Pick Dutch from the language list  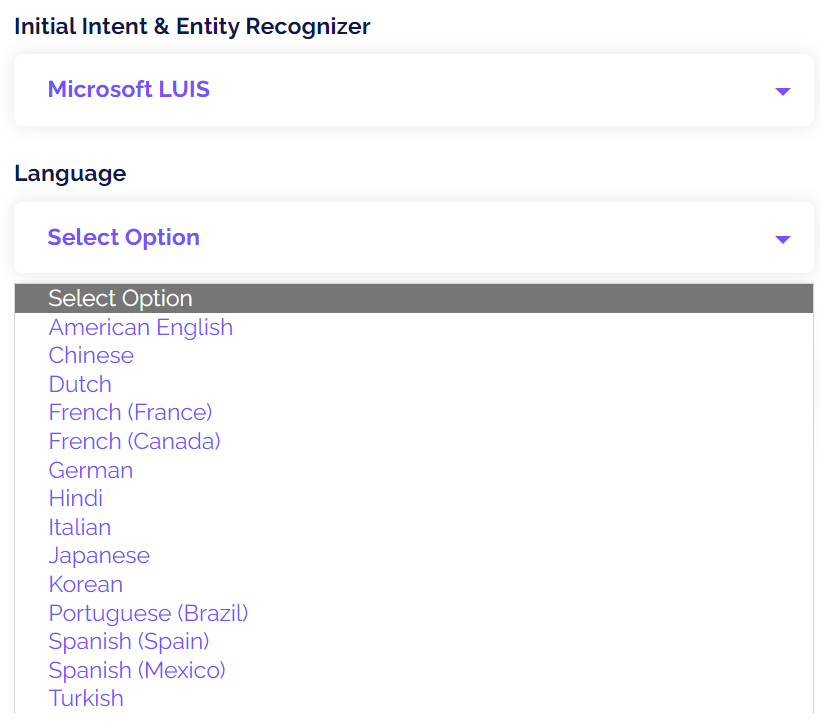[x=80, y=384]
